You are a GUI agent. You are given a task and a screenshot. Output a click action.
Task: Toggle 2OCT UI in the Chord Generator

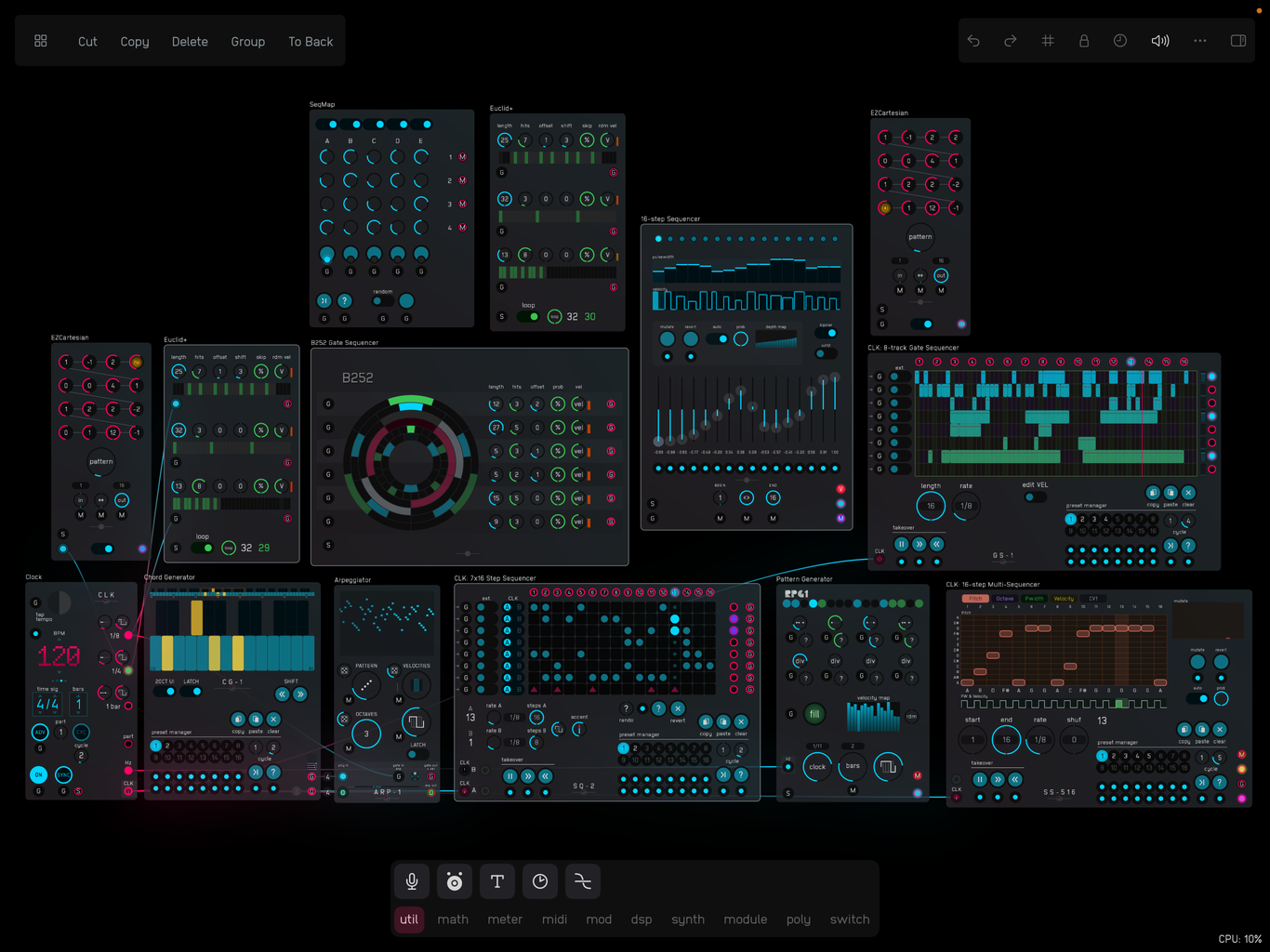(165, 691)
